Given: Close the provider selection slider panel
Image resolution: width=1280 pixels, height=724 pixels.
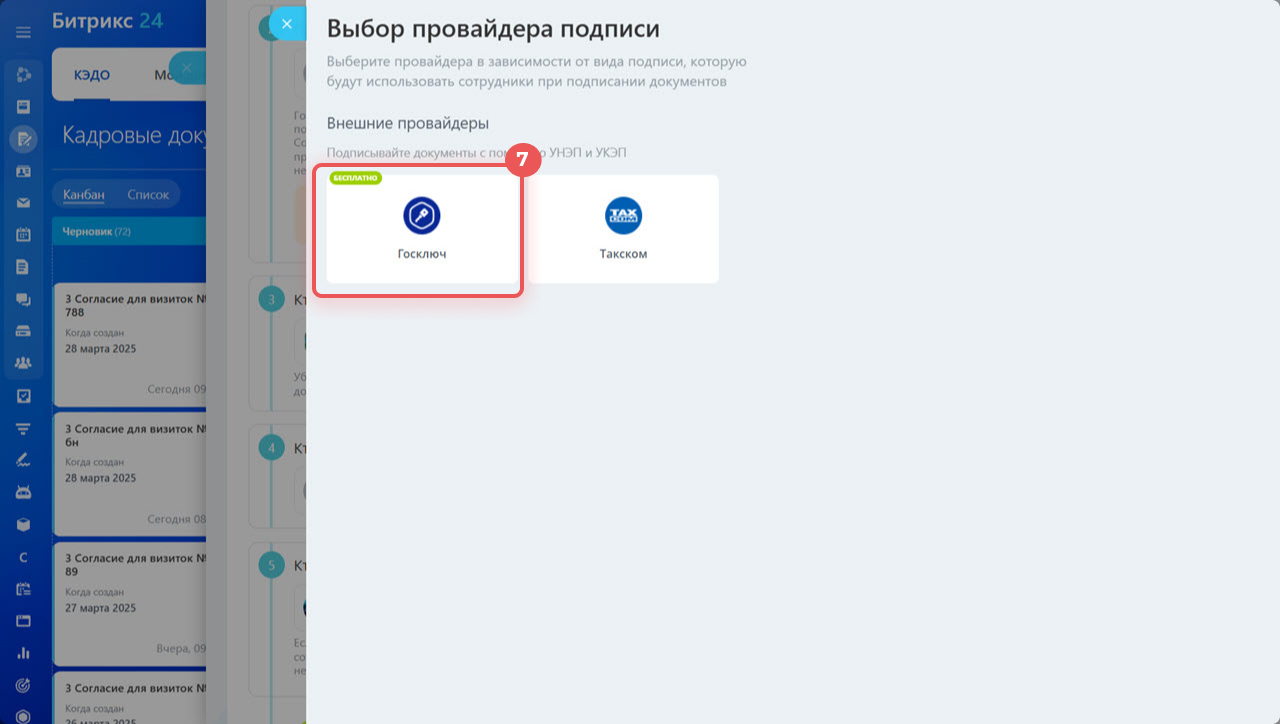Looking at the screenshot, I should pyautogui.click(x=287, y=23).
